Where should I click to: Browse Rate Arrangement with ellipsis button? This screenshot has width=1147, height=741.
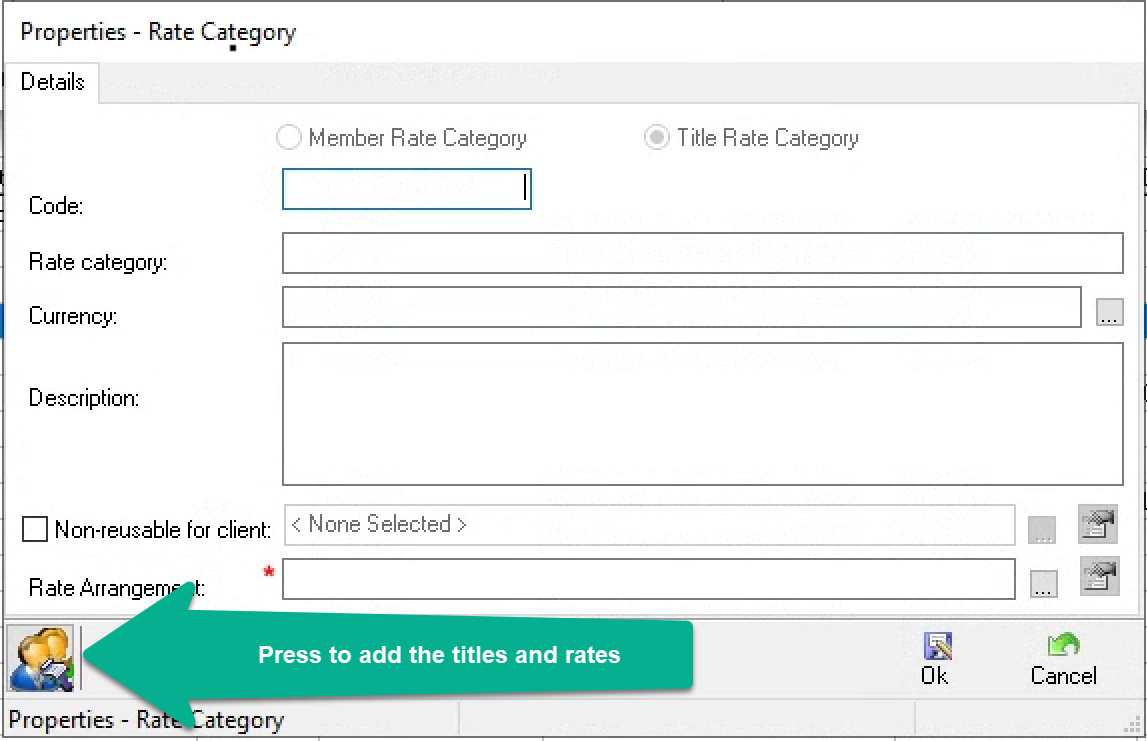tap(1043, 584)
